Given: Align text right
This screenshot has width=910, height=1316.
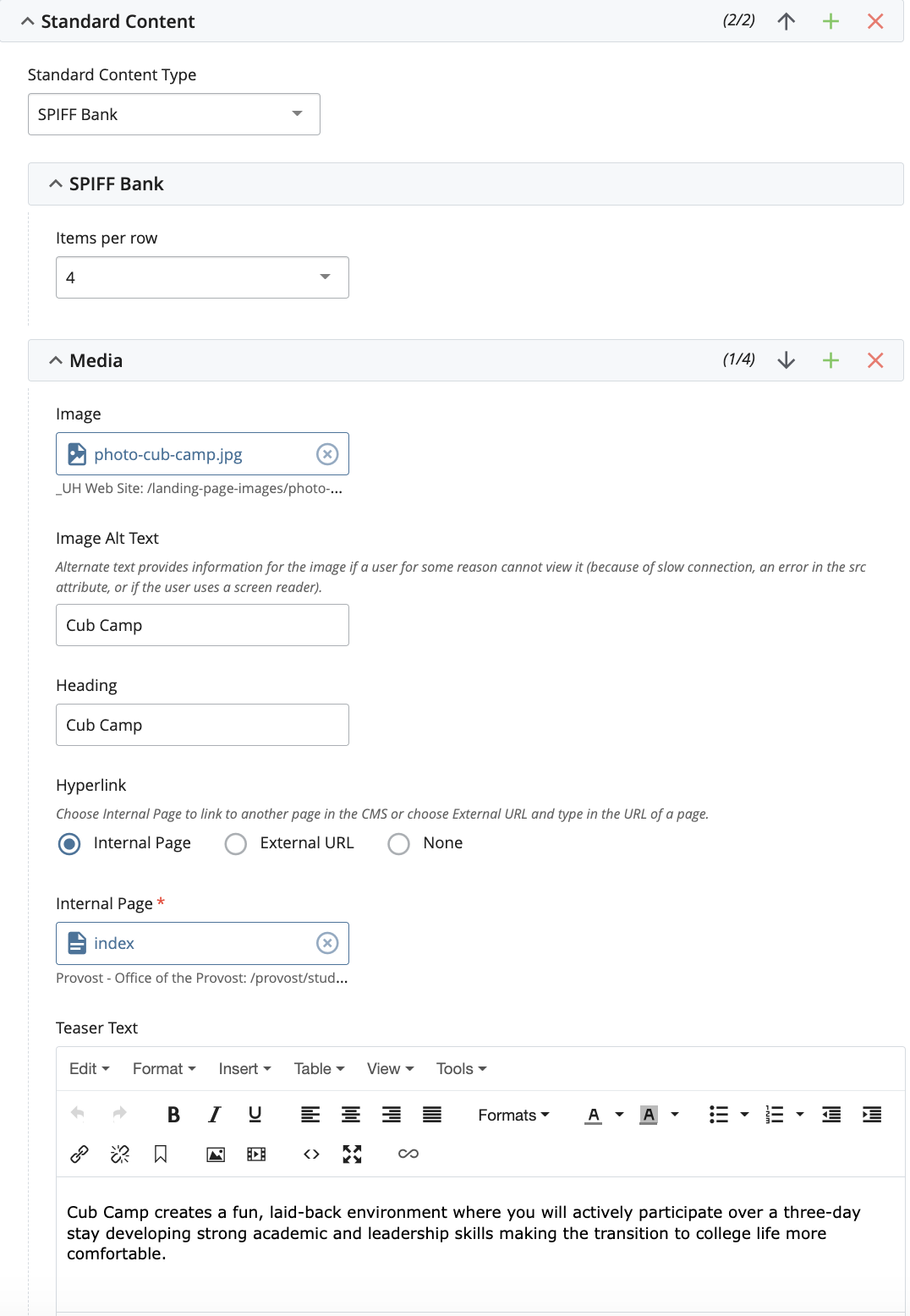Looking at the screenshot, I should point(392,1115).
